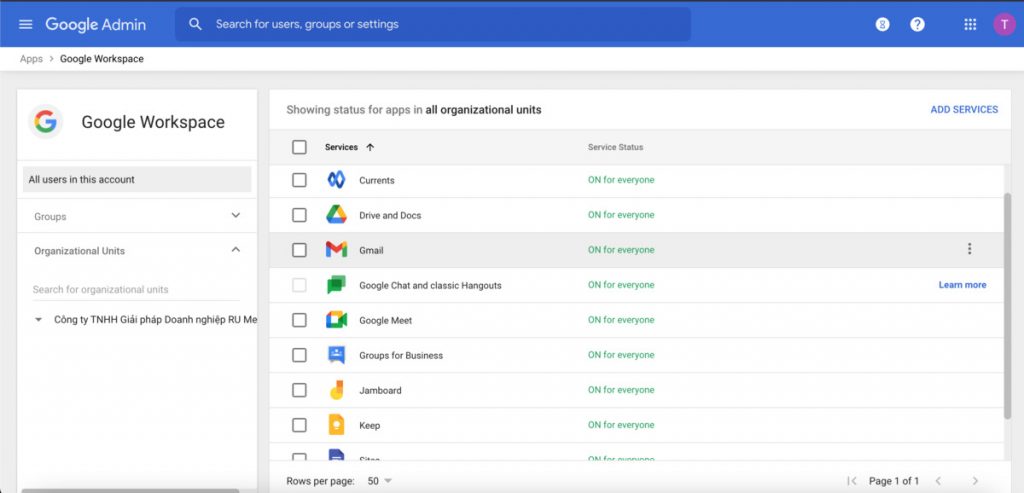The width and height of the screenshot is (1024, 493).
Task: Go to the previous page
Action: coord(938,481)
